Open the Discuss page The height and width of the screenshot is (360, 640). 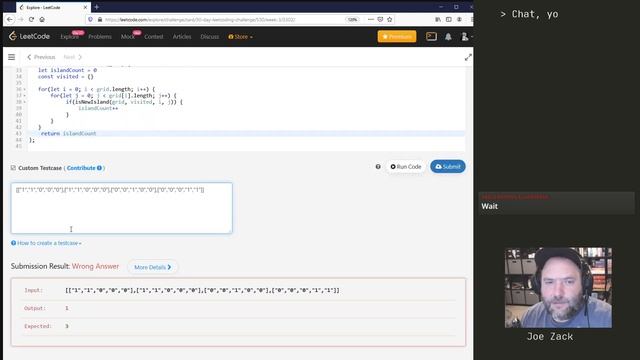[x=209, y=37]
